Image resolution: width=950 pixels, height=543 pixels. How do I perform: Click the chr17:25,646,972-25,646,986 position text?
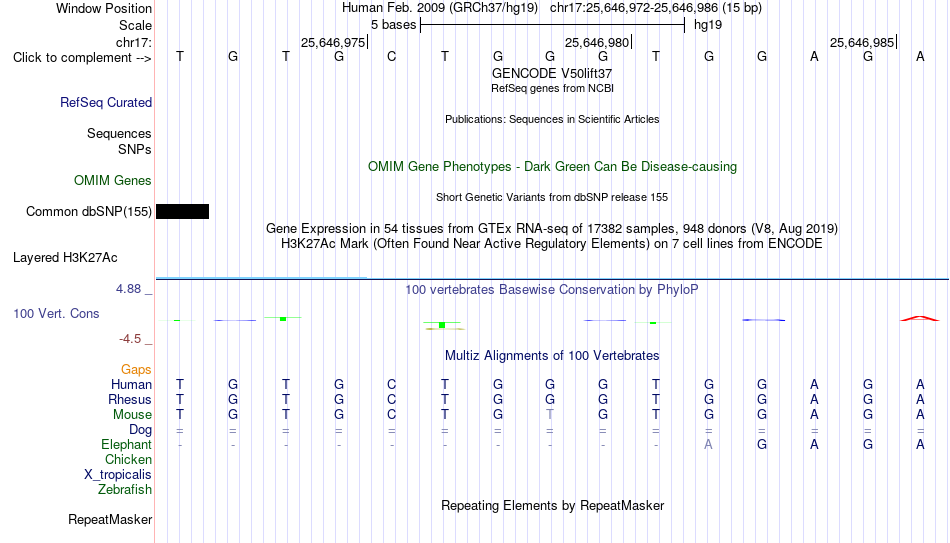click(x=656, y=8)
